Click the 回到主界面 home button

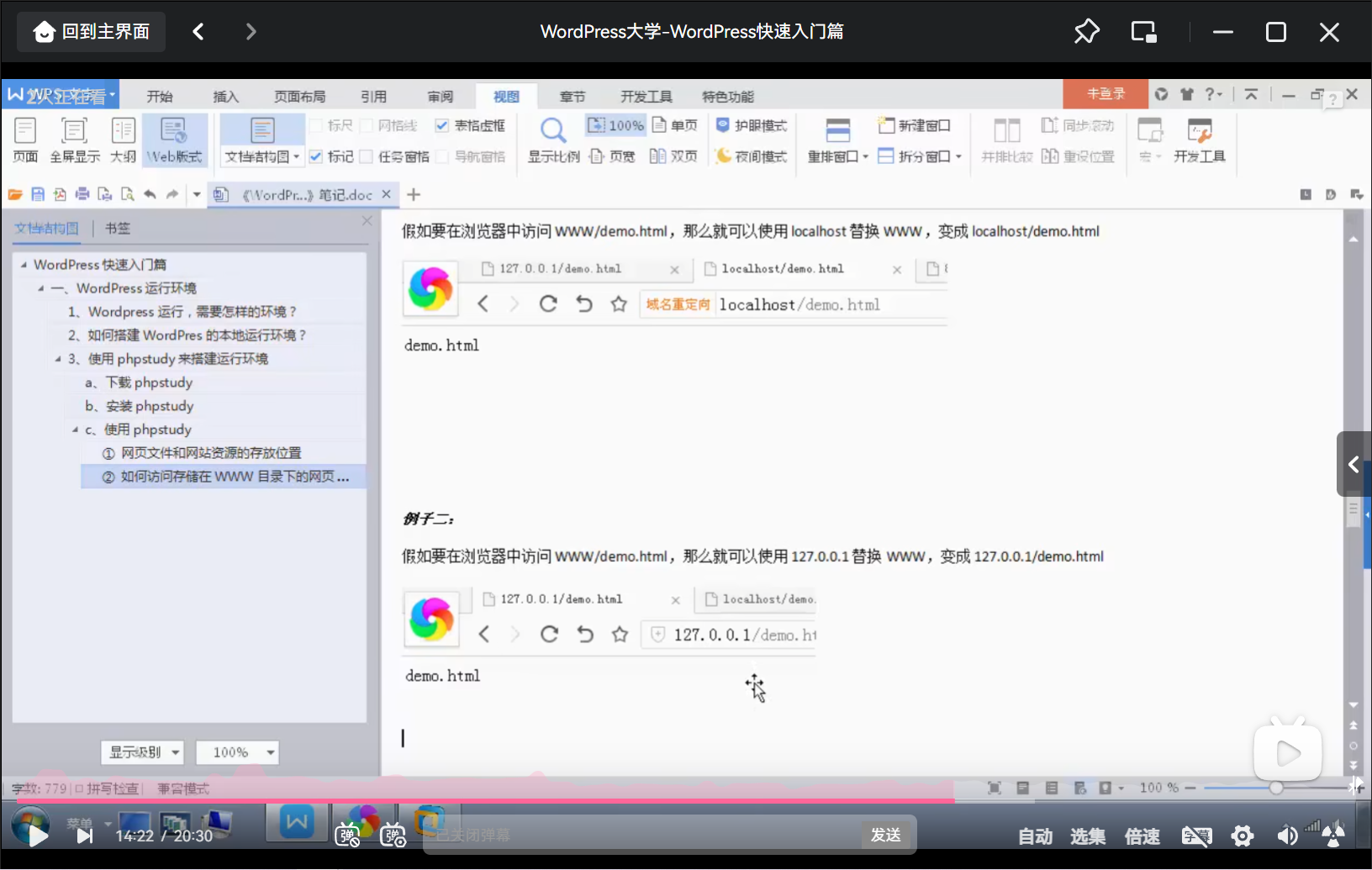tap(91, 32)
